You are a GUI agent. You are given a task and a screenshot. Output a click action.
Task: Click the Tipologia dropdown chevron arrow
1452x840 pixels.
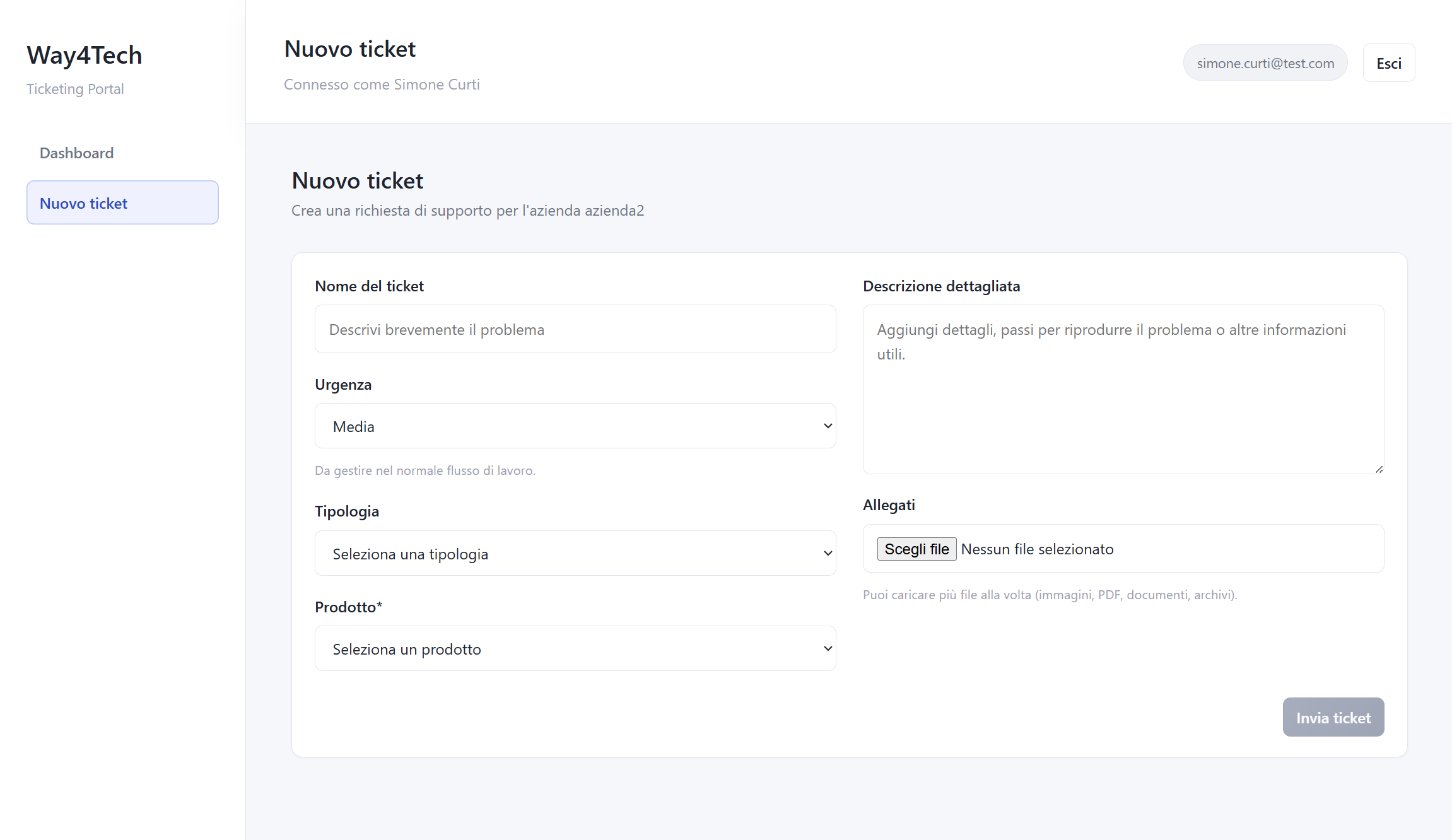tap(828, 553)
